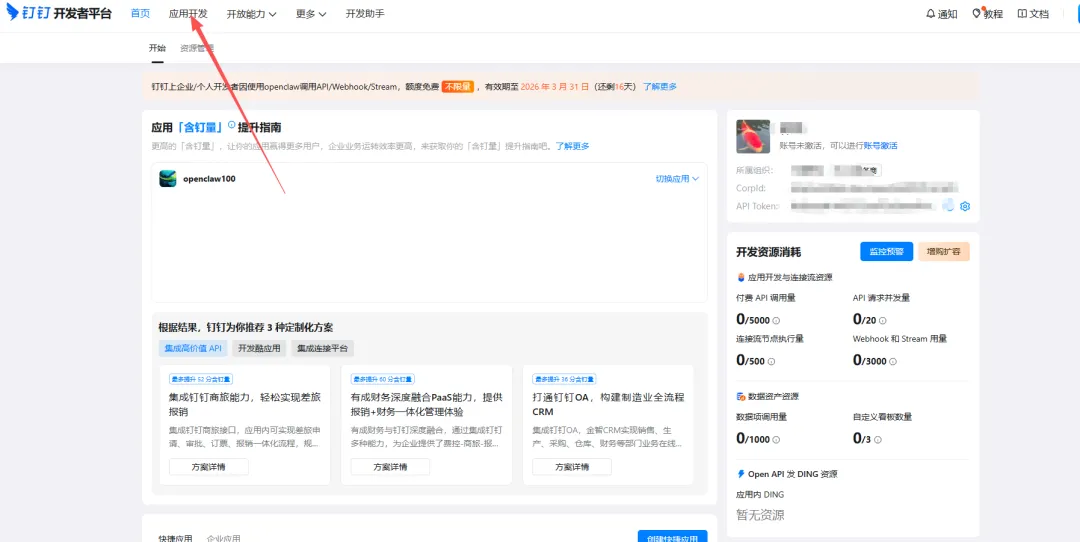The height and width of the screenshot is (542, 1080).
Task: Click the 创建快捷应用 button
Action: pos(673,537)
